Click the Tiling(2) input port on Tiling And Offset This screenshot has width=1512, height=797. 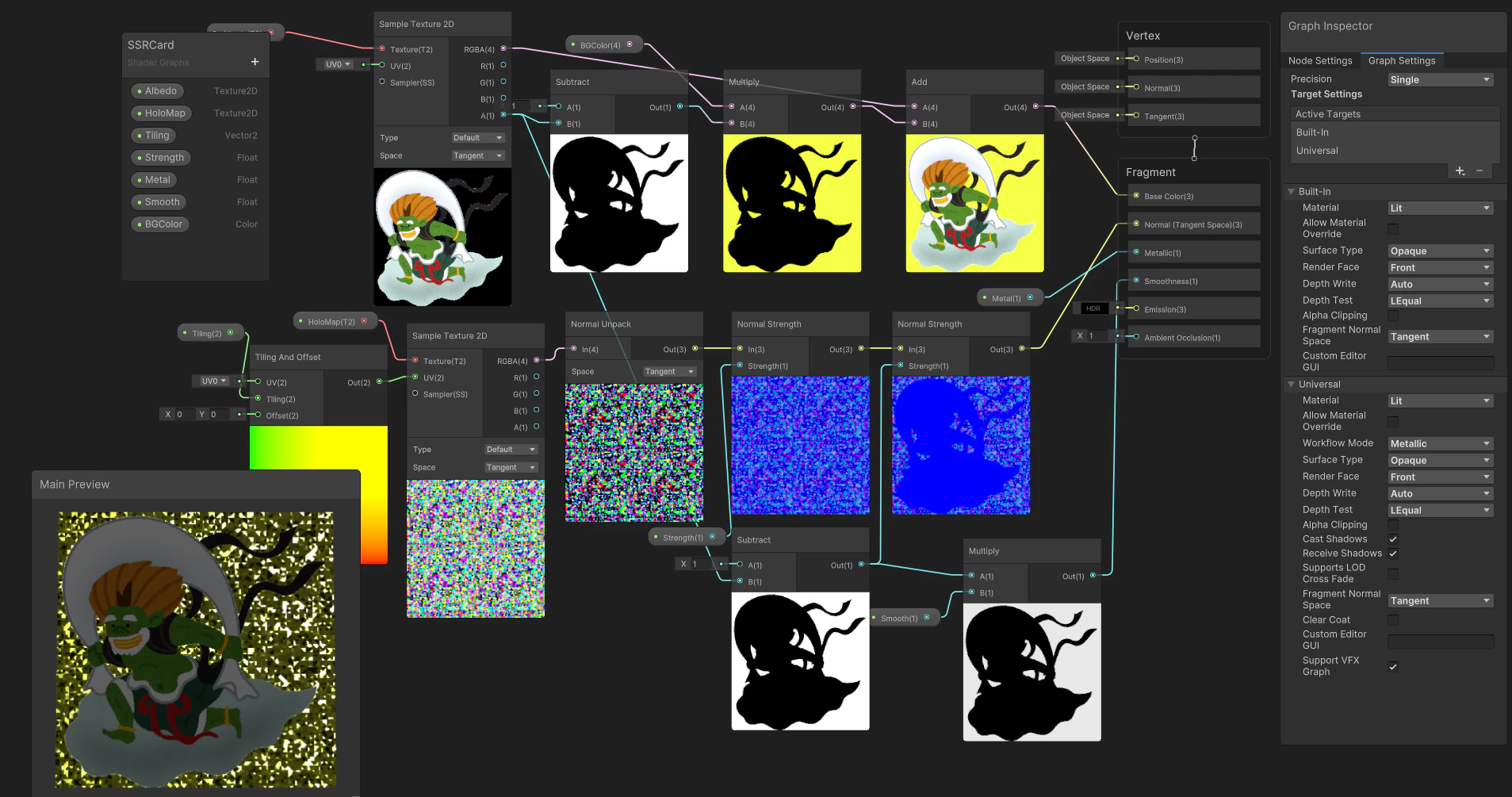pyautogui.click(x=258, y=399)
